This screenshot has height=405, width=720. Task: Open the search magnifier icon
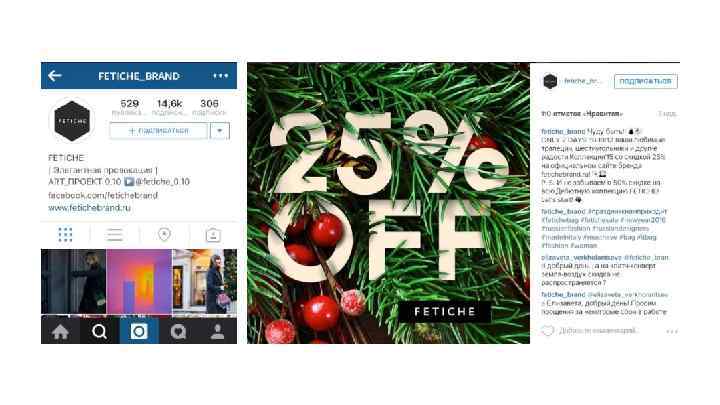point(99,331)
